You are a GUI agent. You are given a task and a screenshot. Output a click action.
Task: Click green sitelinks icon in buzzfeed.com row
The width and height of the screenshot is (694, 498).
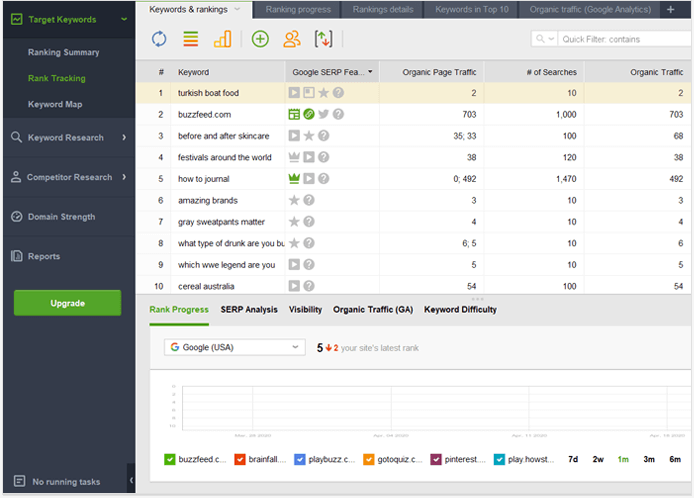(x=309, y=114)
